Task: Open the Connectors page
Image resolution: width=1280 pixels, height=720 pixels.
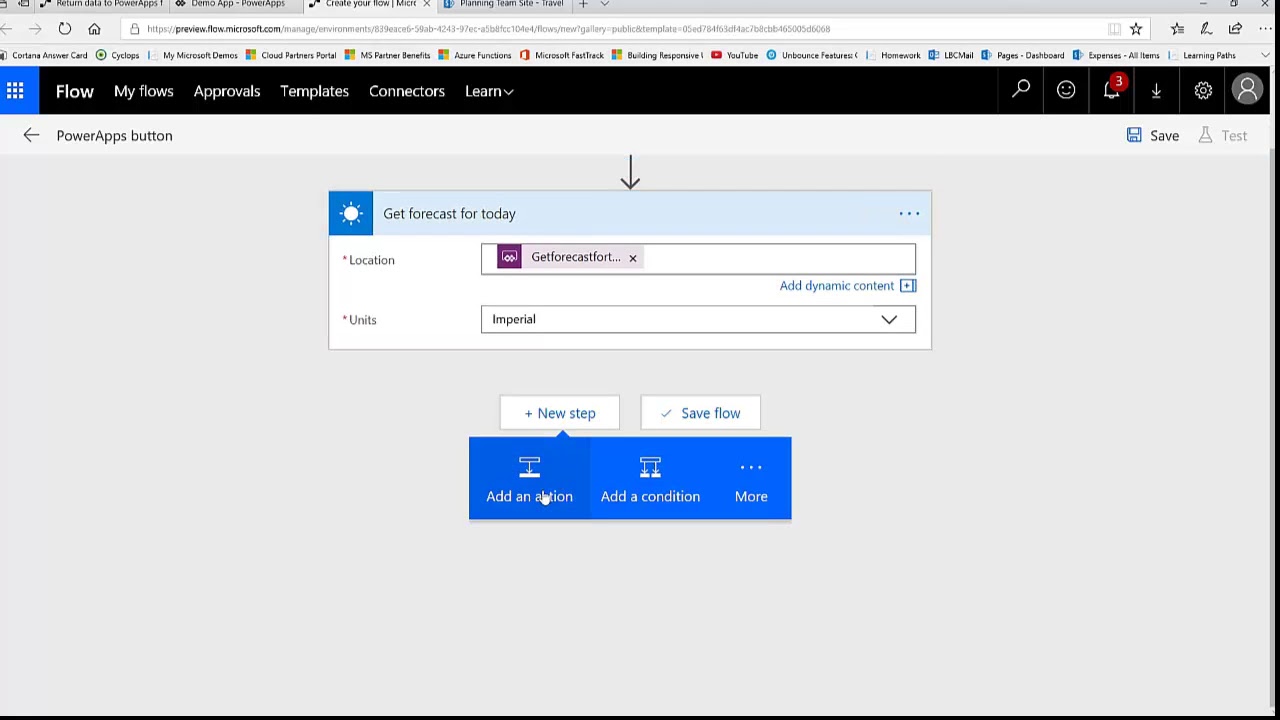Action: point(407,91)
